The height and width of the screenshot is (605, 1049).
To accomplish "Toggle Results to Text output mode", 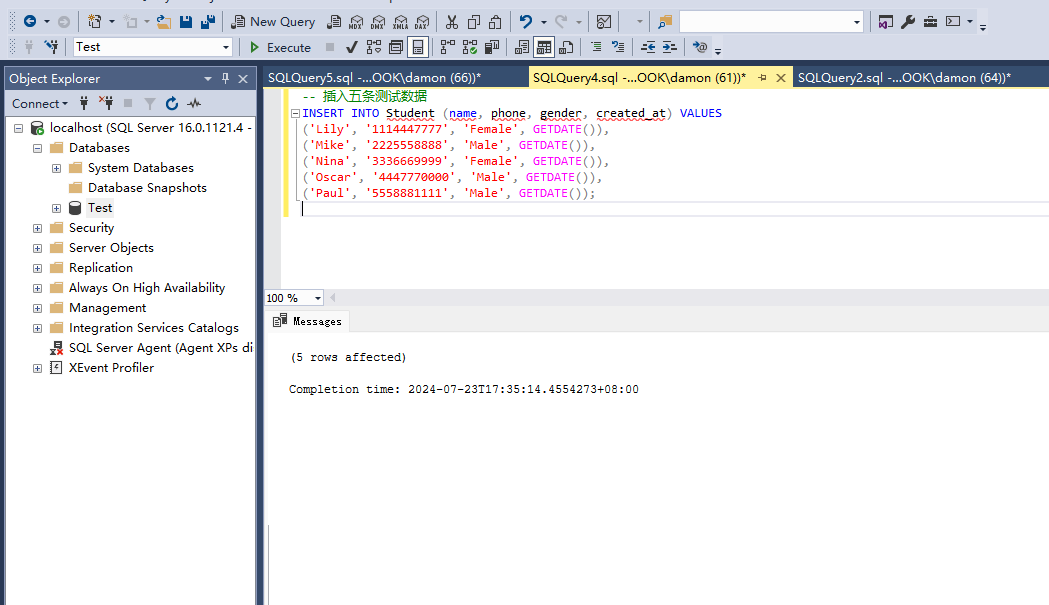I will pyautogui.click(x=522, y=48).
